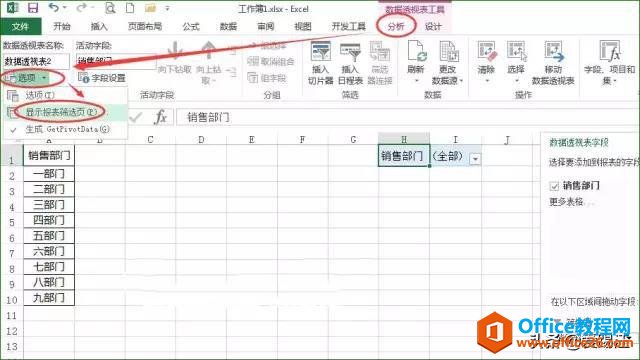Open the 选项 dropdown button
The width and height of the screenshot is (640, 360).
[27, 78]
